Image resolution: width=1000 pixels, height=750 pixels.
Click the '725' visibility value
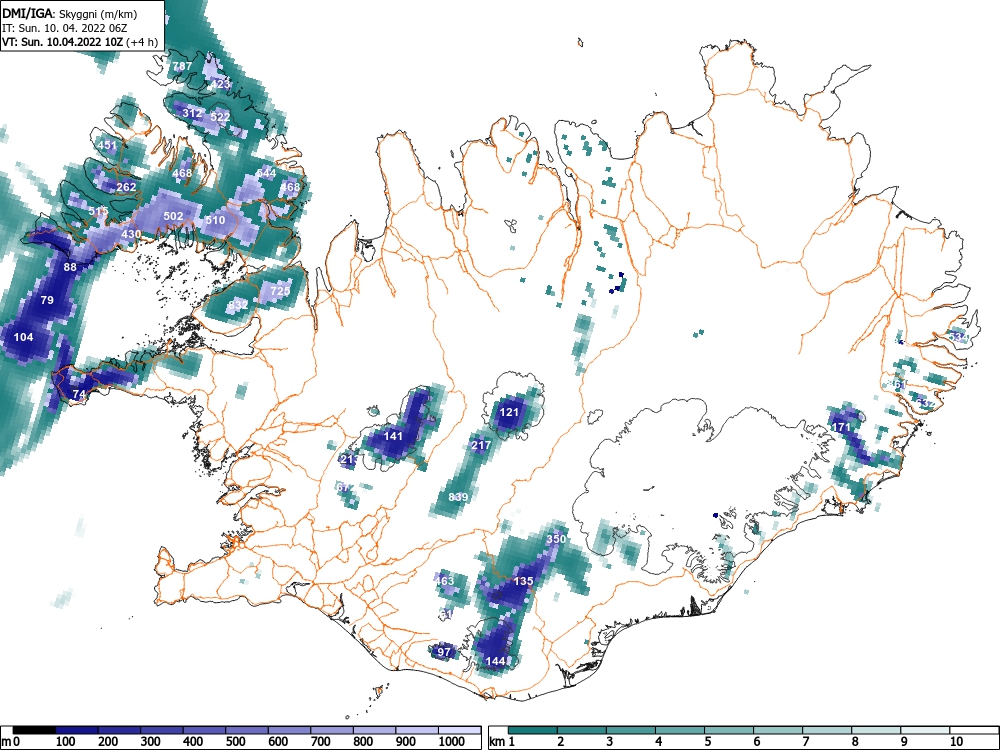[280, 291]
